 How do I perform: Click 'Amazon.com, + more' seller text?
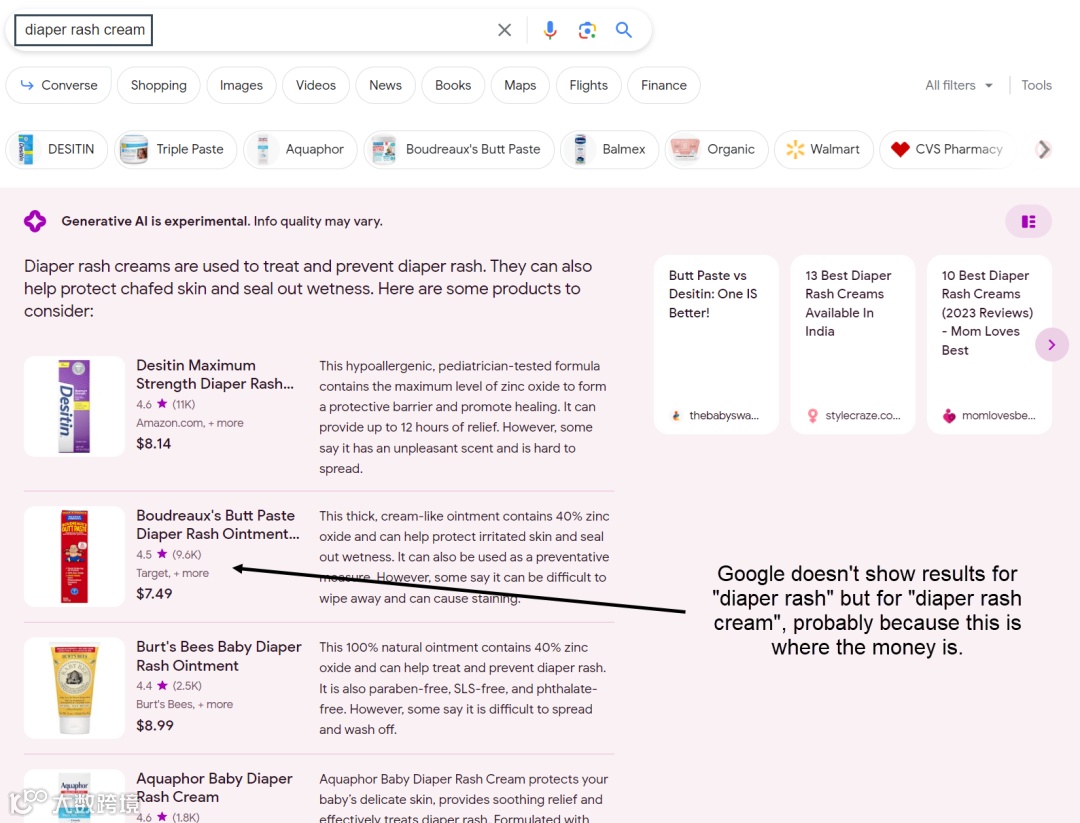pyautogui.click(x=189, y=423)
